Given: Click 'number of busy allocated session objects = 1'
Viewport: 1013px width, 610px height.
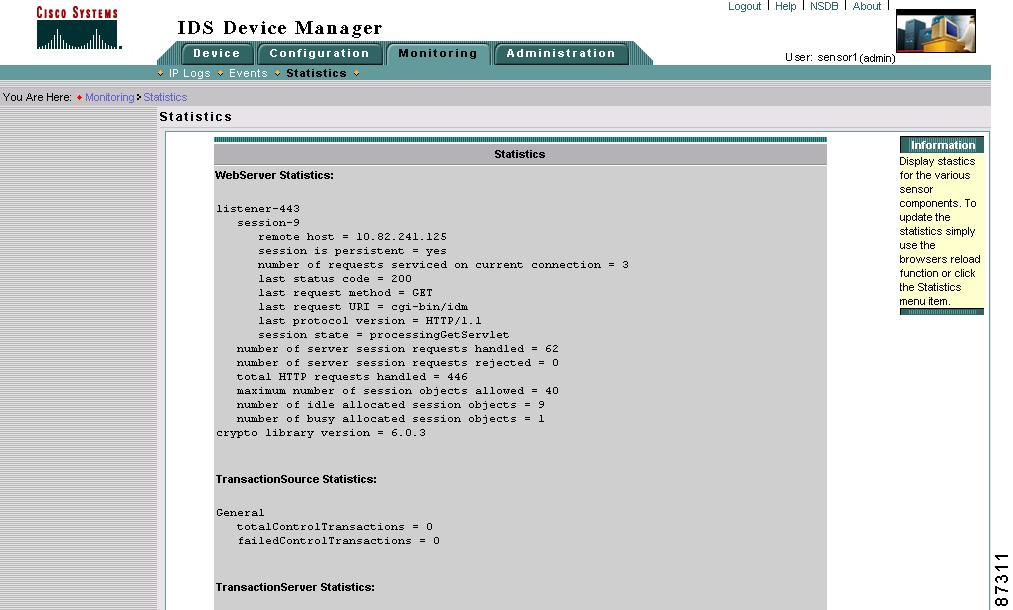Looking at the screenshot, I should pyautogui.click(x=390, y=419).
